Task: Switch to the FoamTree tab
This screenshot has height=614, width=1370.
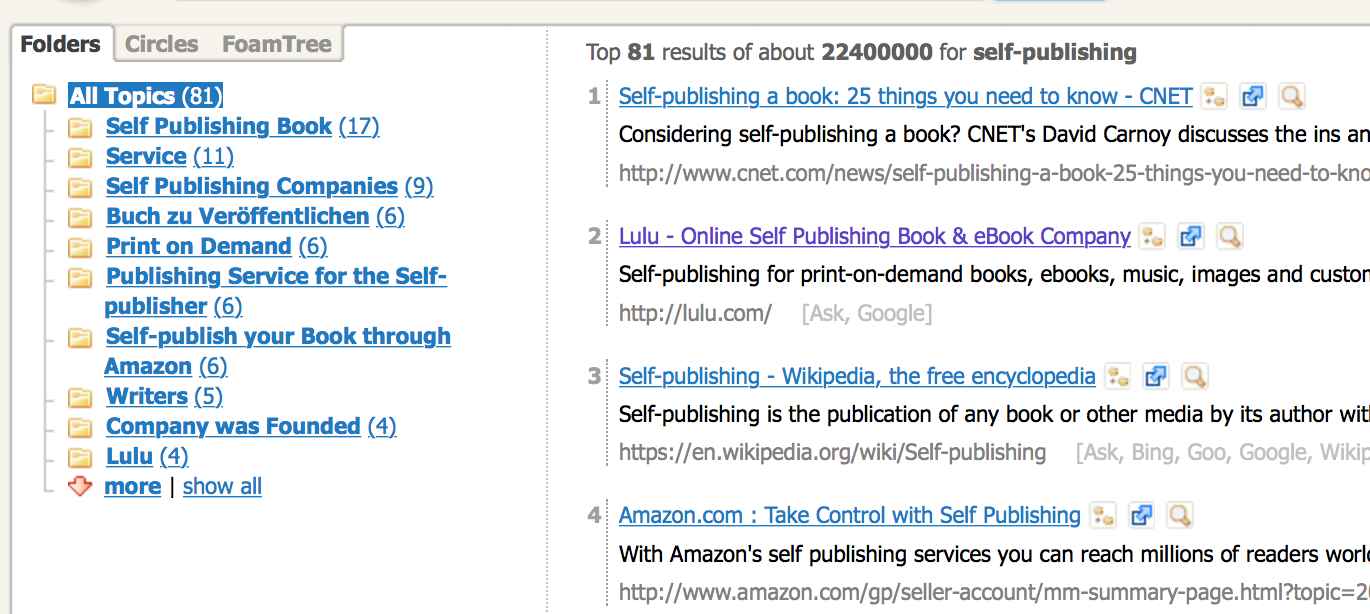Action: click(x=277, y=44)
